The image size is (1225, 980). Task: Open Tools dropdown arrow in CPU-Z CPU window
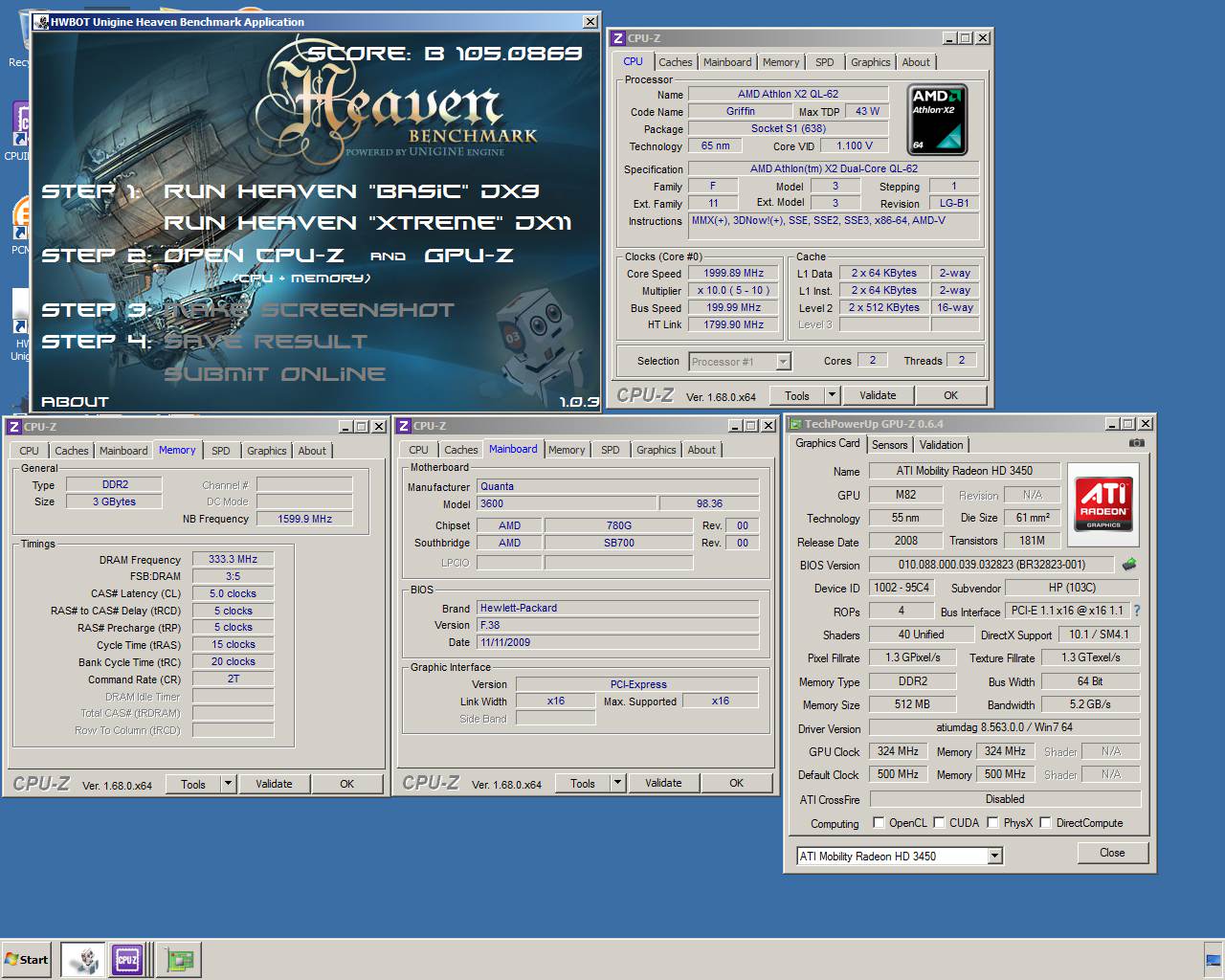(832, 395)
